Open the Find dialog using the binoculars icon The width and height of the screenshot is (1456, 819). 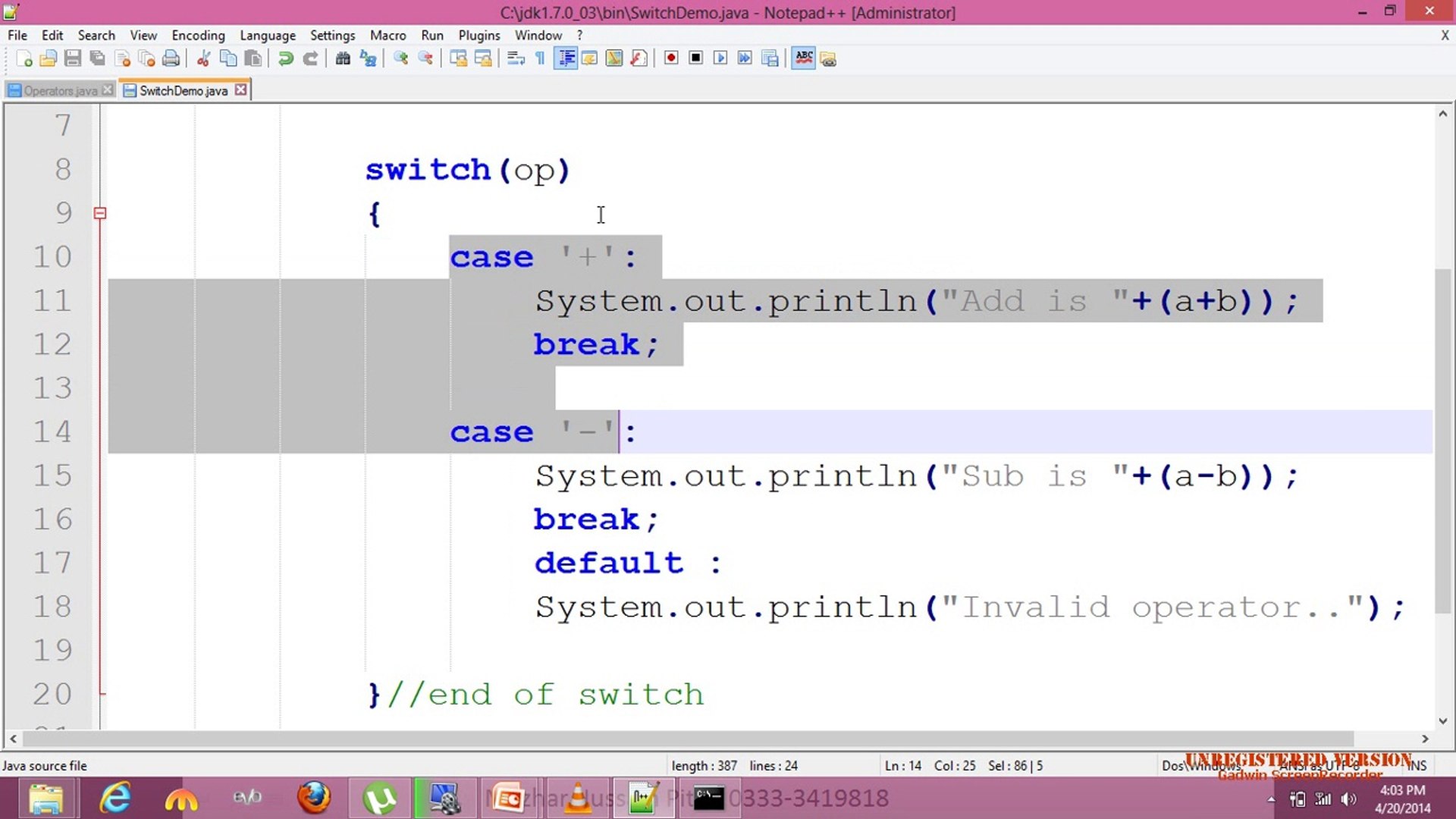[x=344, y=58]
